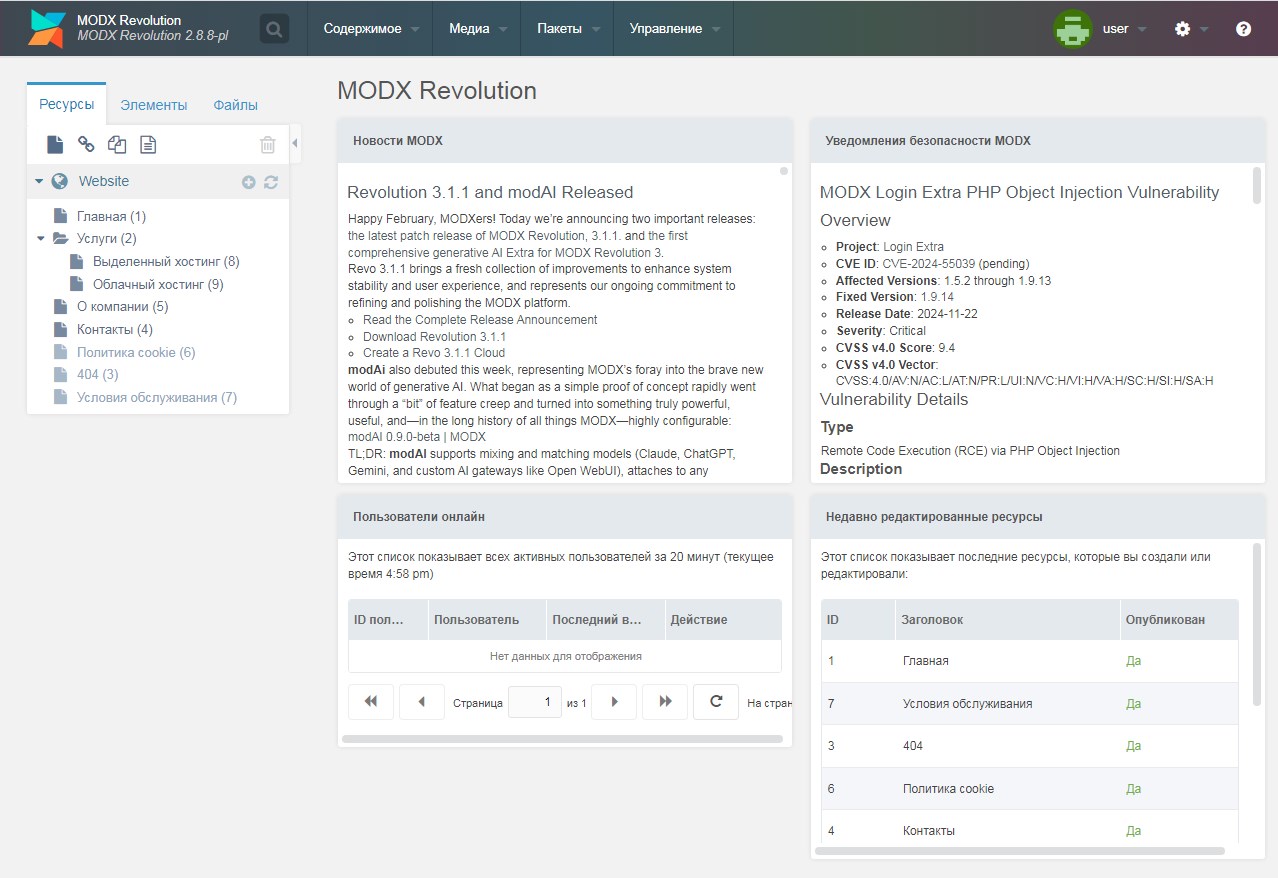This screenshot has width=1278, height=878.
Task: Go to next page in online users grid
Action: click(x=615, y=702)
